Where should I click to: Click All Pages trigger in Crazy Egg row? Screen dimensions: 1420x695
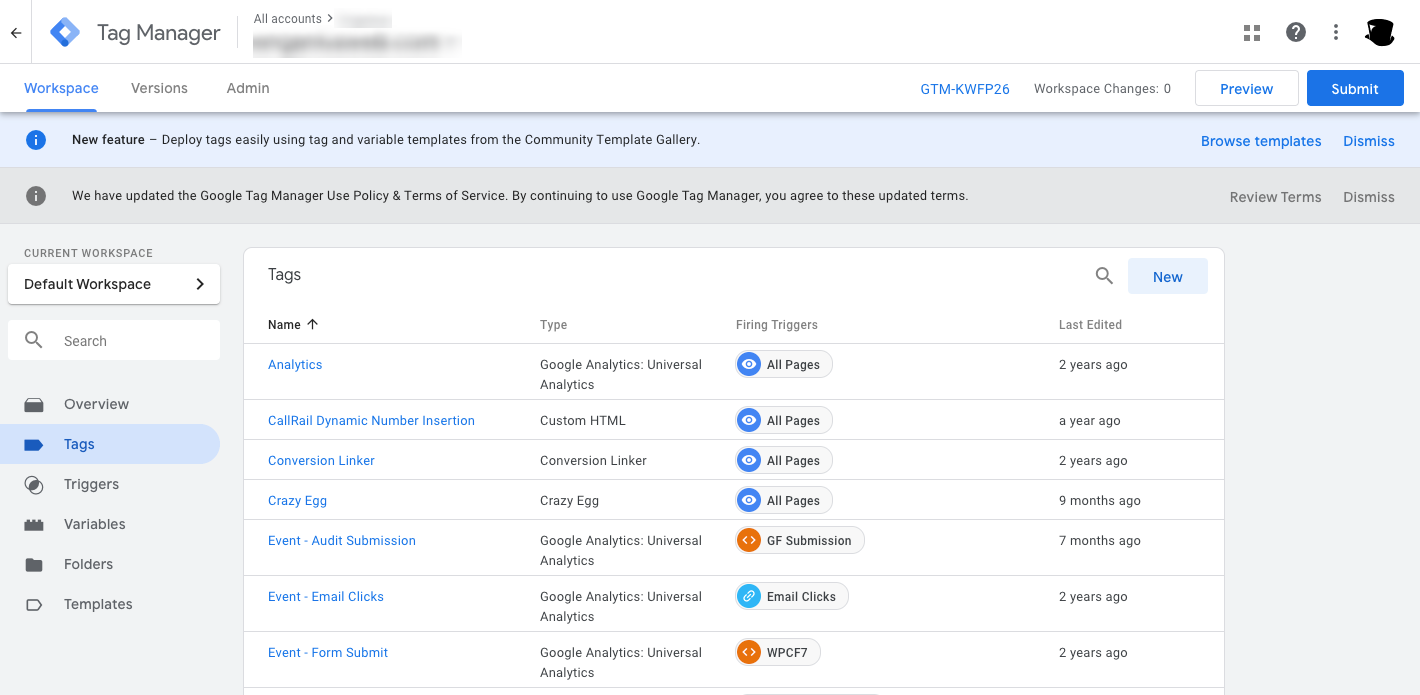click(784, 500)
